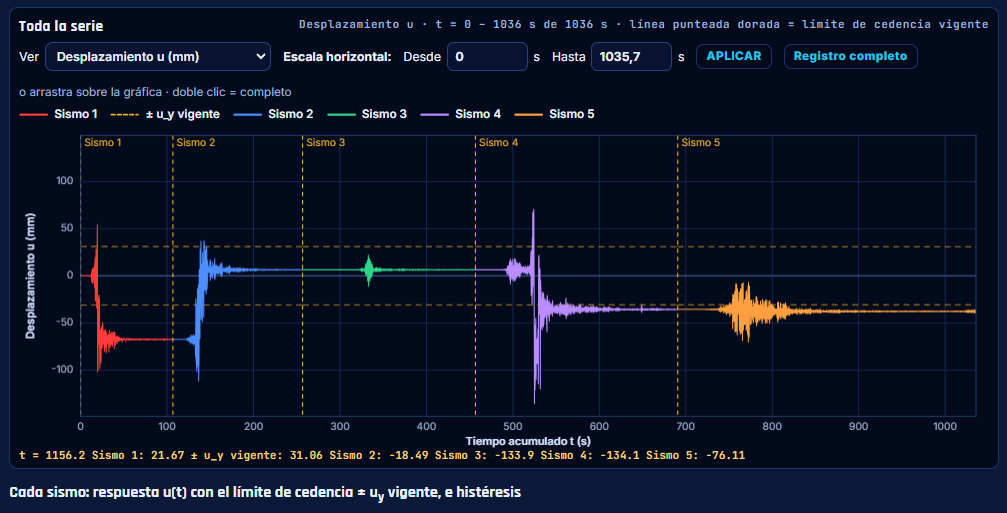Click the dashed gold u_y legend line
1007x513 pixels.
pyautogui.click(x=126, y=114)
